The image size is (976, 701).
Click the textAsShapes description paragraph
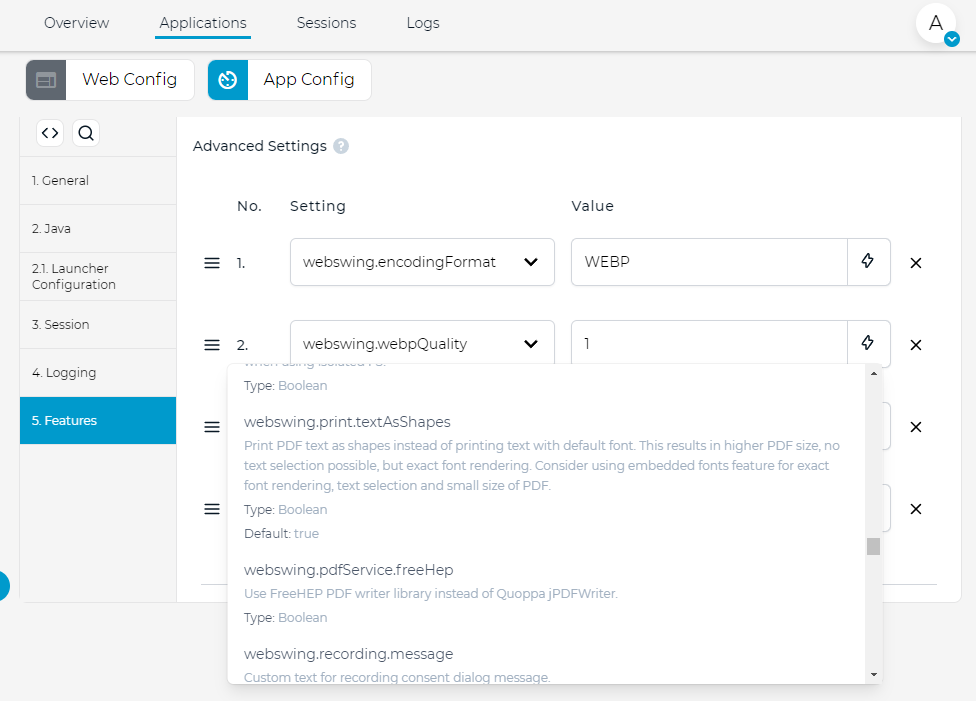pyautogui.click(x=542, y=466)
